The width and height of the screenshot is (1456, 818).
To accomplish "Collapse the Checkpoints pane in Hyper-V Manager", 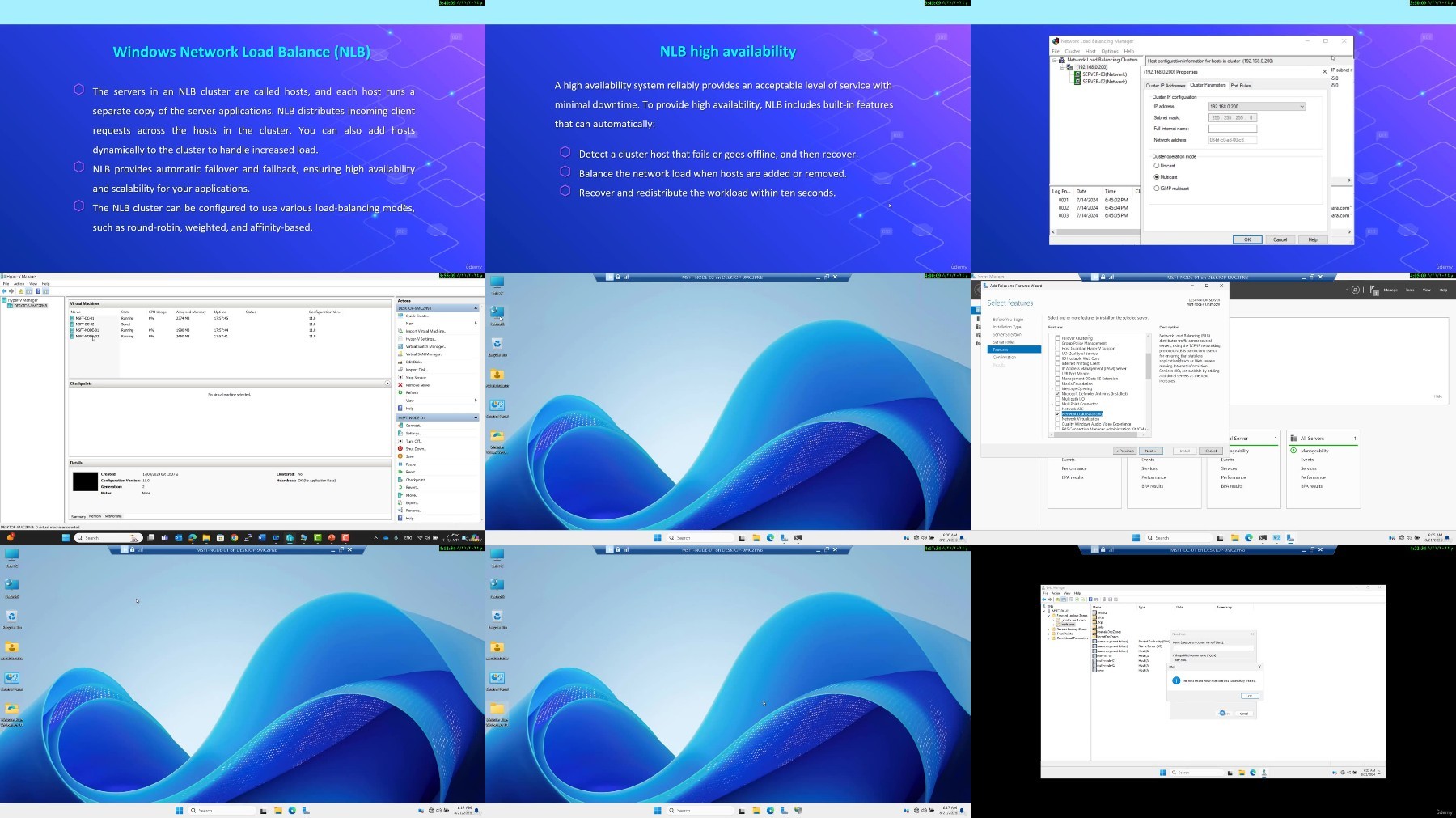I will point(387,384).
